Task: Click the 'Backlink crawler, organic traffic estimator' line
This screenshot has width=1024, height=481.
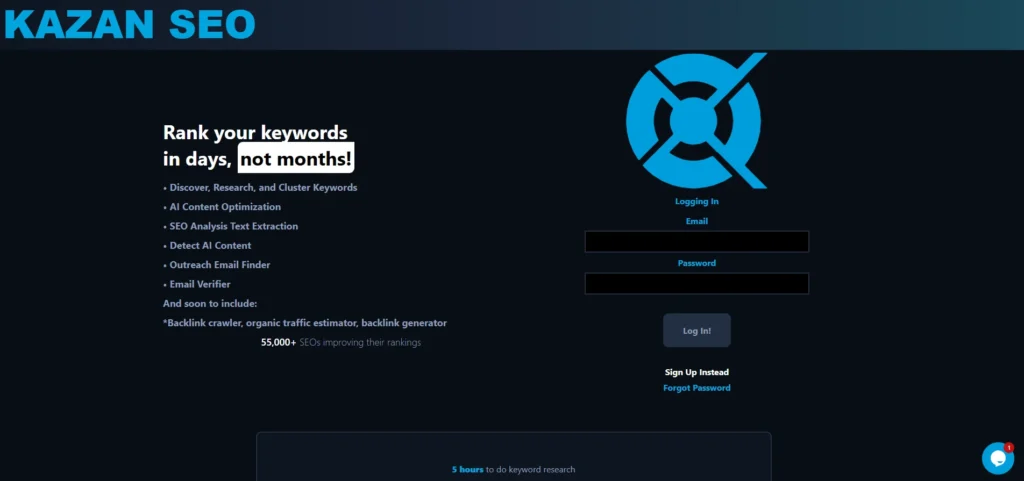Action: (305, 323)
